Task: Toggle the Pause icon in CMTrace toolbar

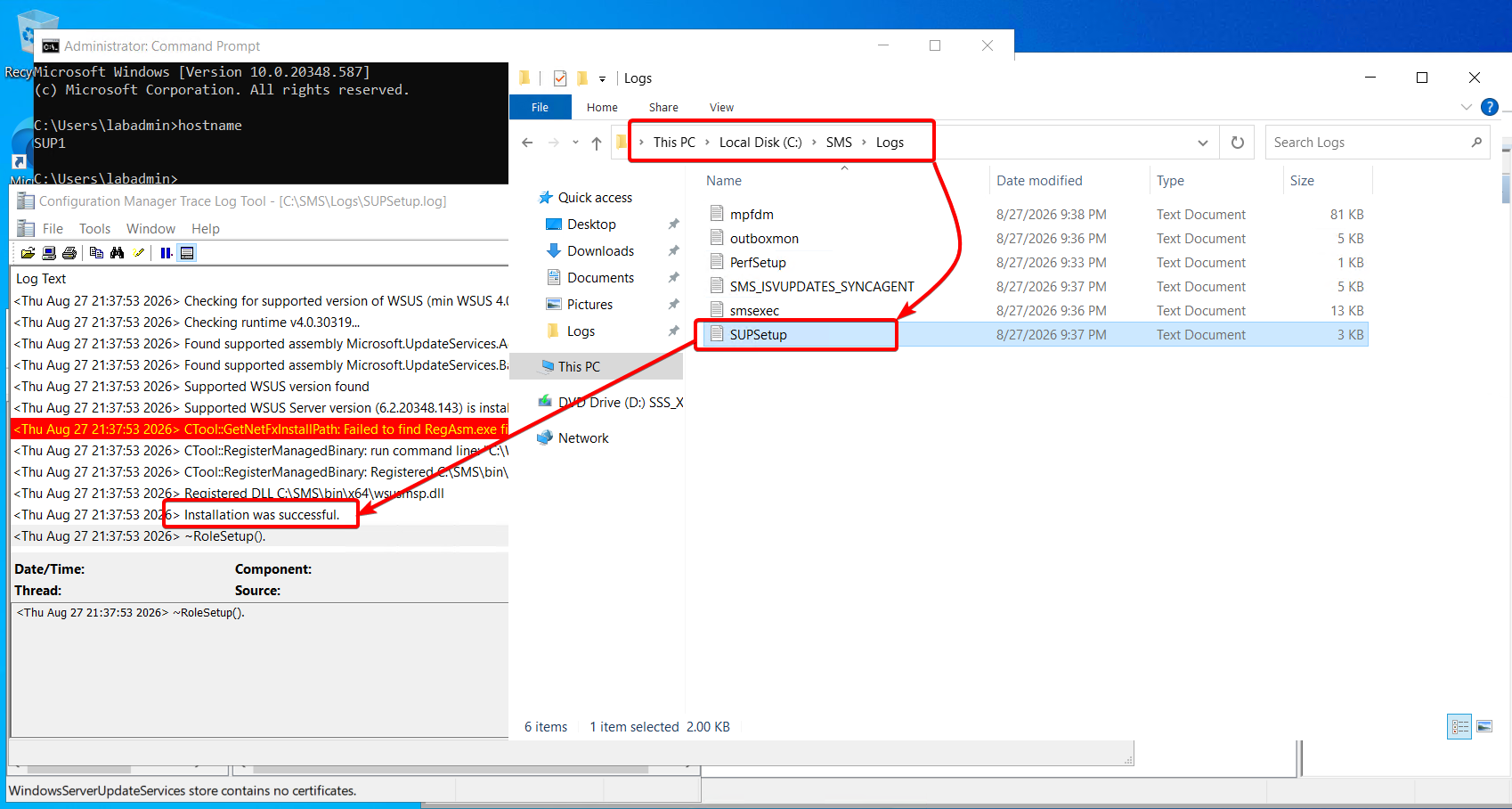Action: [167, 253]
